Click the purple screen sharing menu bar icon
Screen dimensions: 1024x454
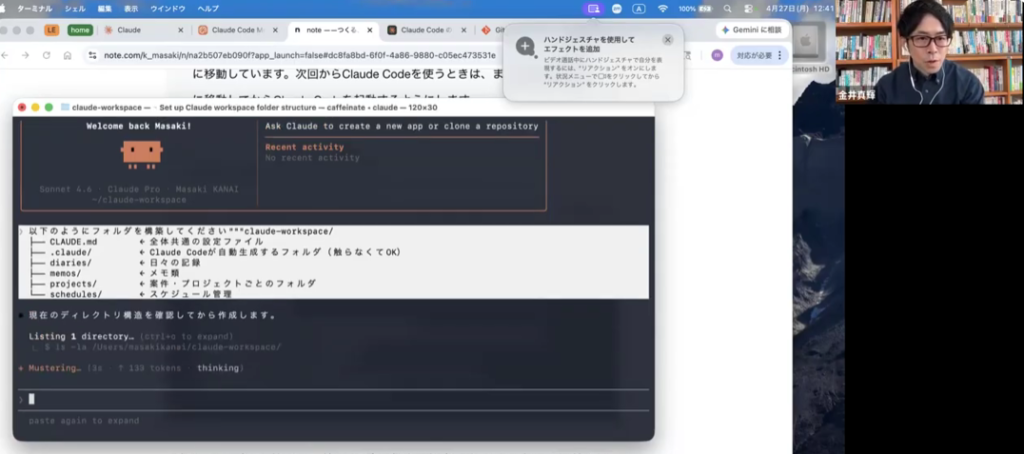(594, 8)
